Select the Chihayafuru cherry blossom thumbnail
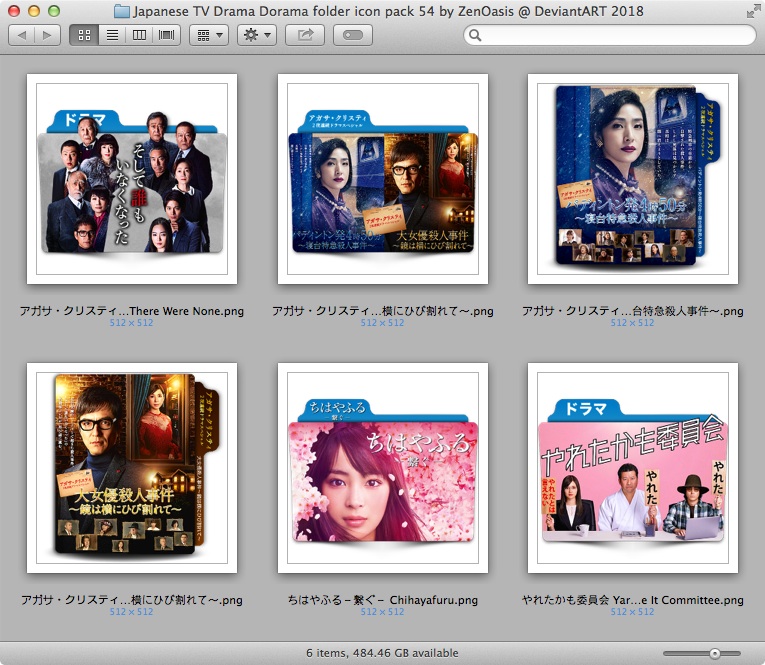Screen dimensions: 765x665 point(382,468)
